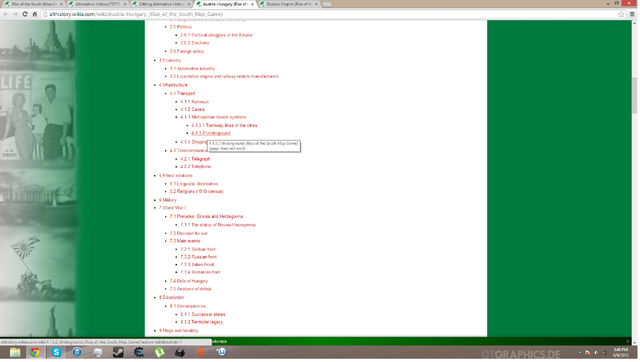Click the address bar URL field
The image size is (640, 362).
327,14
